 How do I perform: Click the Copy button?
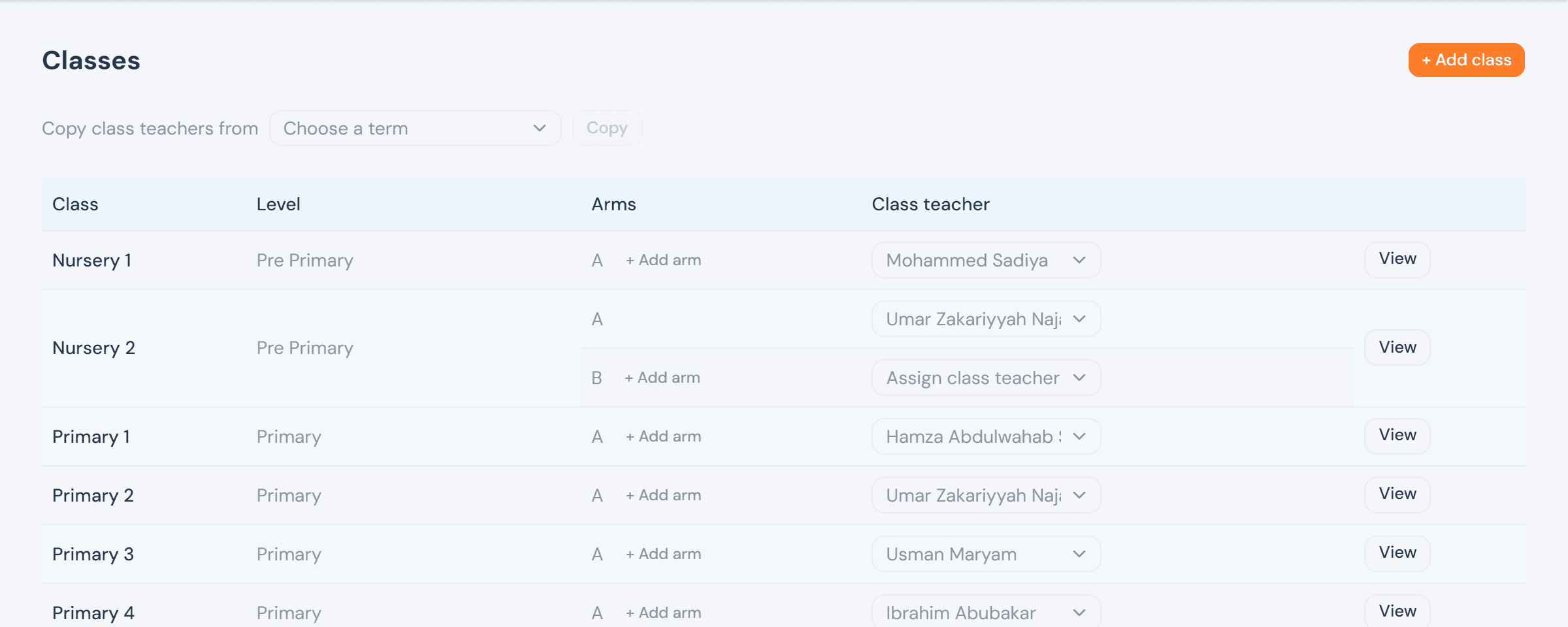pos(607,128)
